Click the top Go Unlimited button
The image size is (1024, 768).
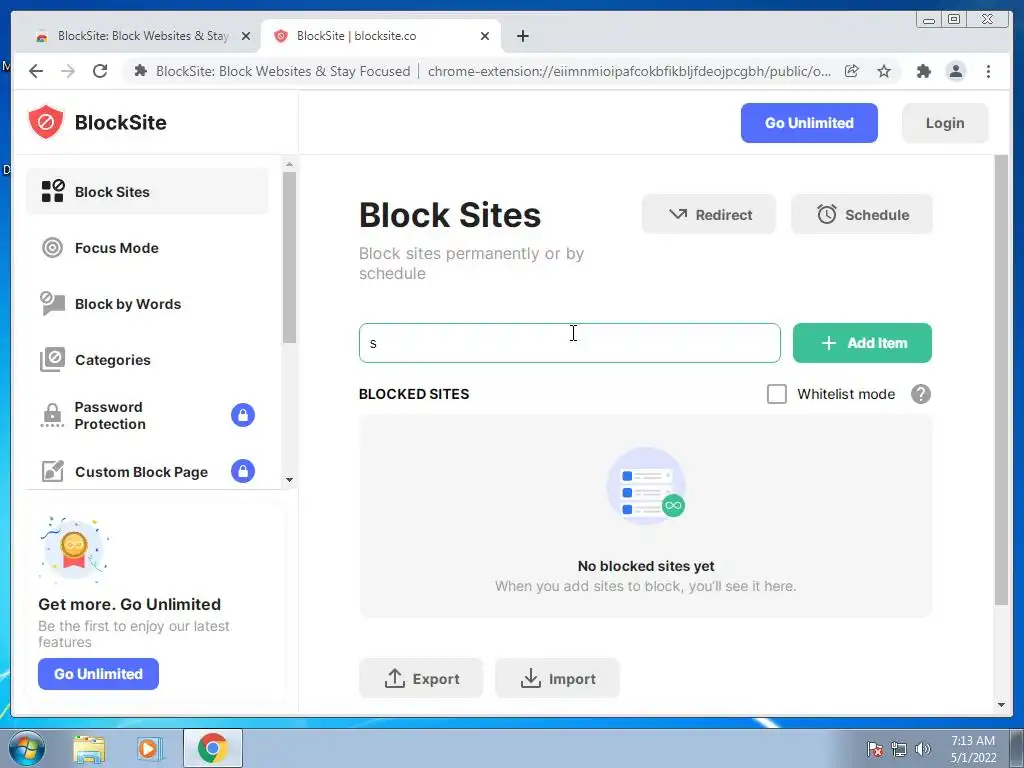click(808, 123)
